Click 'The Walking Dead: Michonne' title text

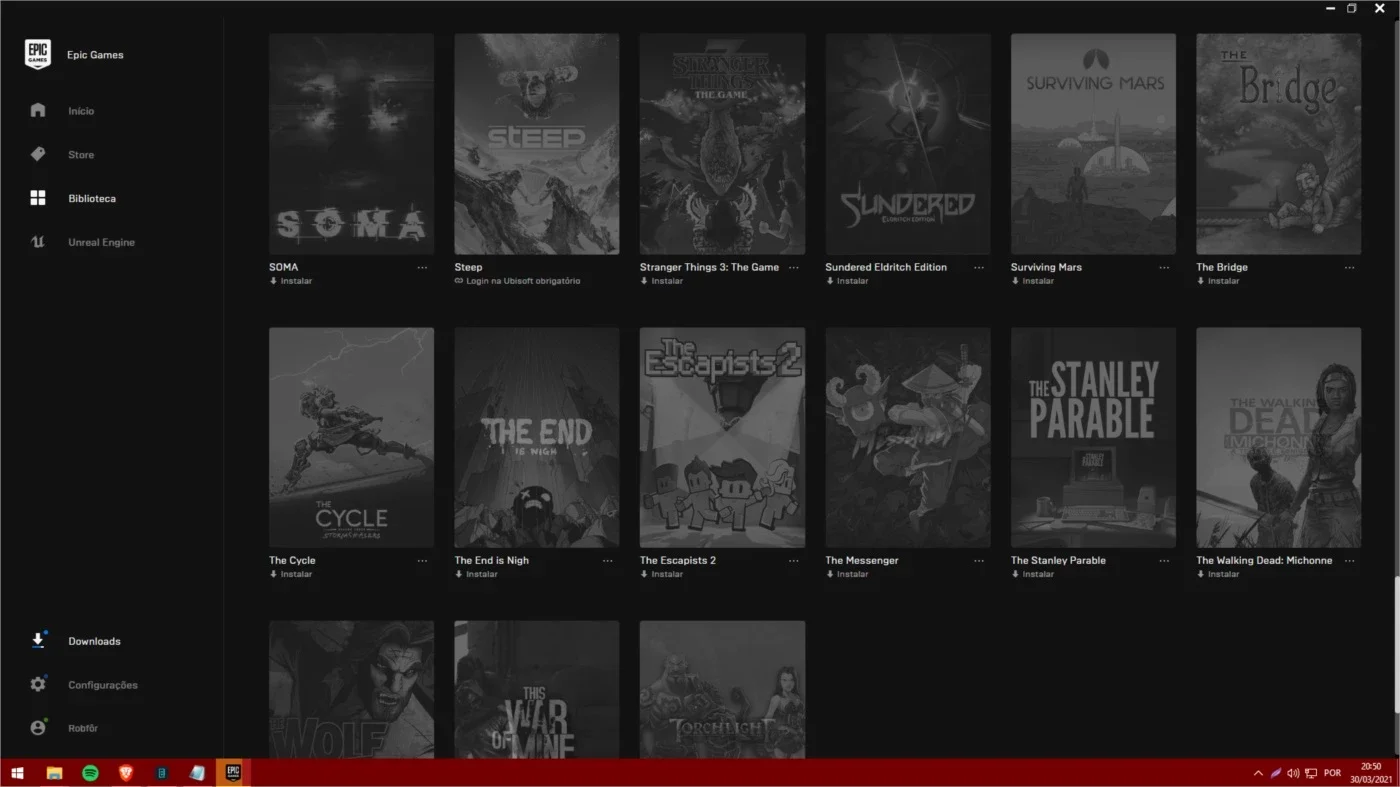1264,560
